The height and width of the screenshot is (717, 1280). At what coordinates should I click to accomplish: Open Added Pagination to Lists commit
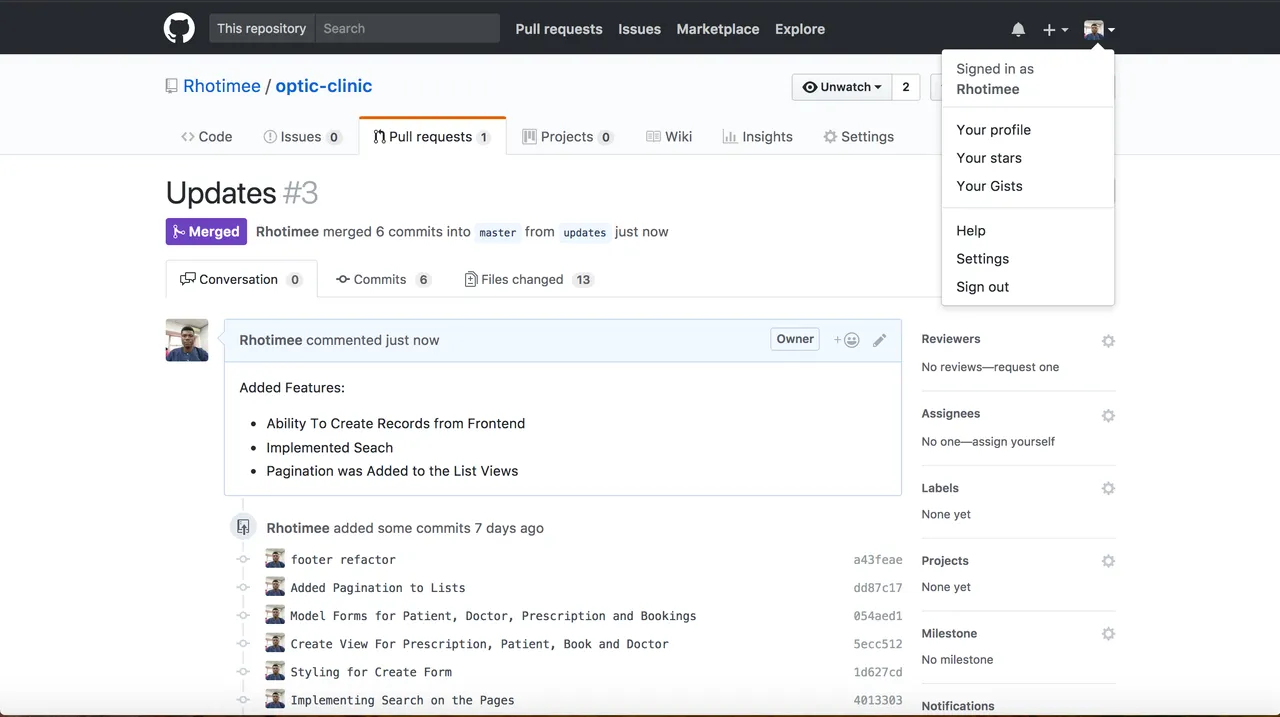(378, 588)
